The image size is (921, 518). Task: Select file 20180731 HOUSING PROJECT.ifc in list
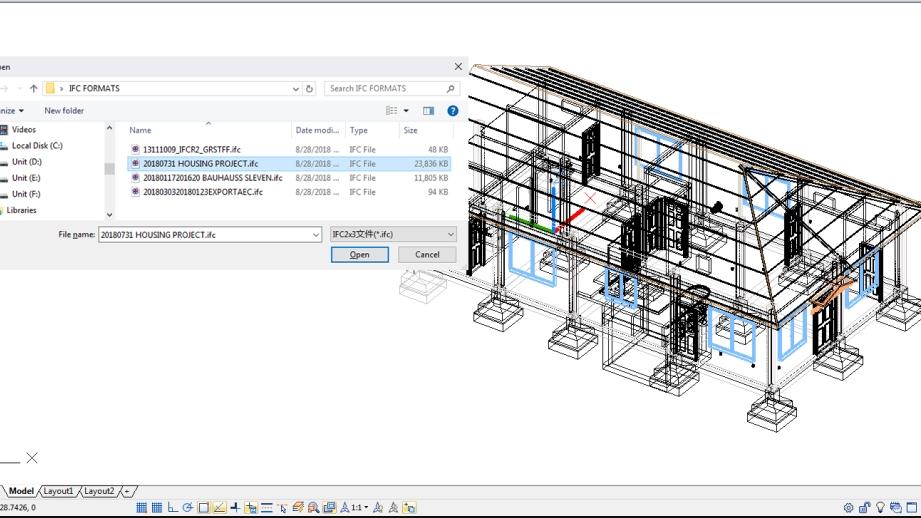(x=289, y=164)
